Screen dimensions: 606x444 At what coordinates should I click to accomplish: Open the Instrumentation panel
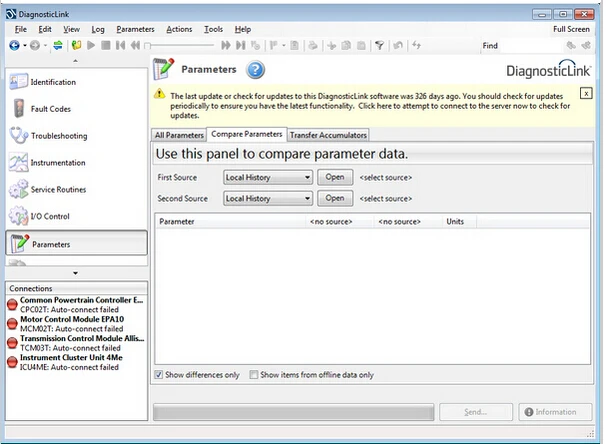(77, 163)
